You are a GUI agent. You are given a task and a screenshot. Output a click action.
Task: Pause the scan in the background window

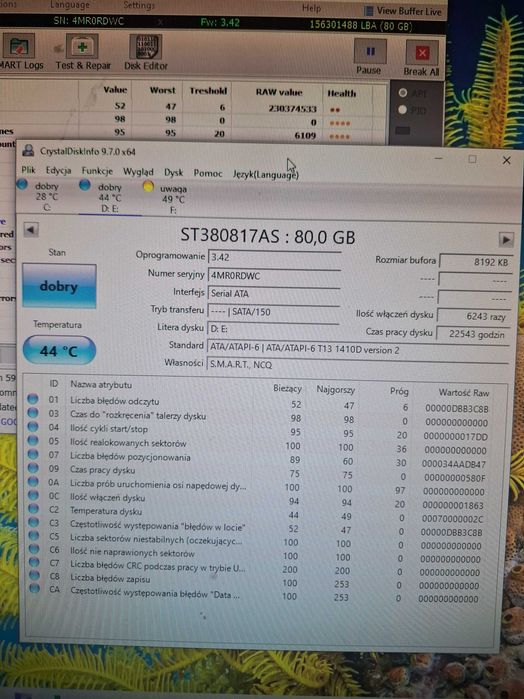(x=369, y=57)
